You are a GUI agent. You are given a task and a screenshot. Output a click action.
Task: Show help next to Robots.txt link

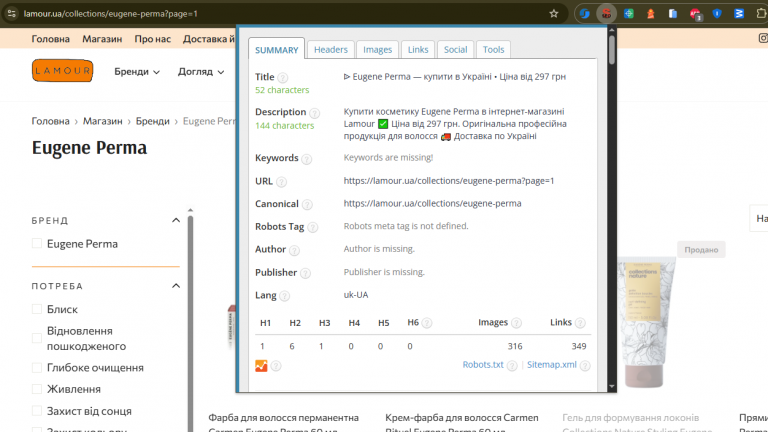tap(512, 366)
